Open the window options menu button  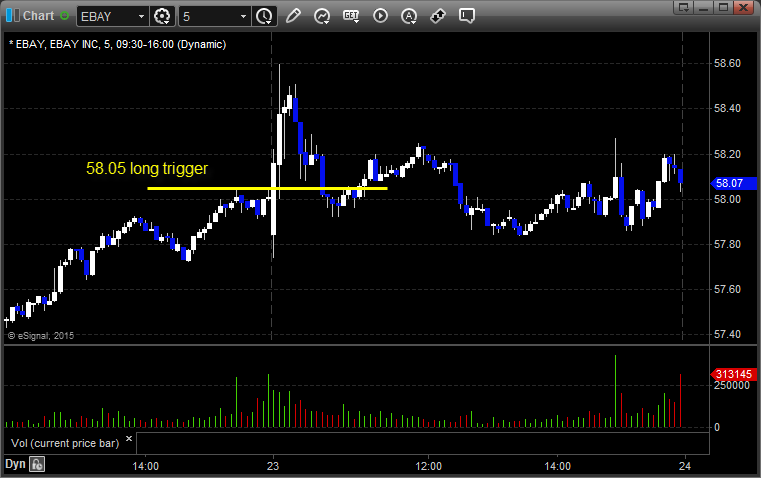(x=684, y=7)
